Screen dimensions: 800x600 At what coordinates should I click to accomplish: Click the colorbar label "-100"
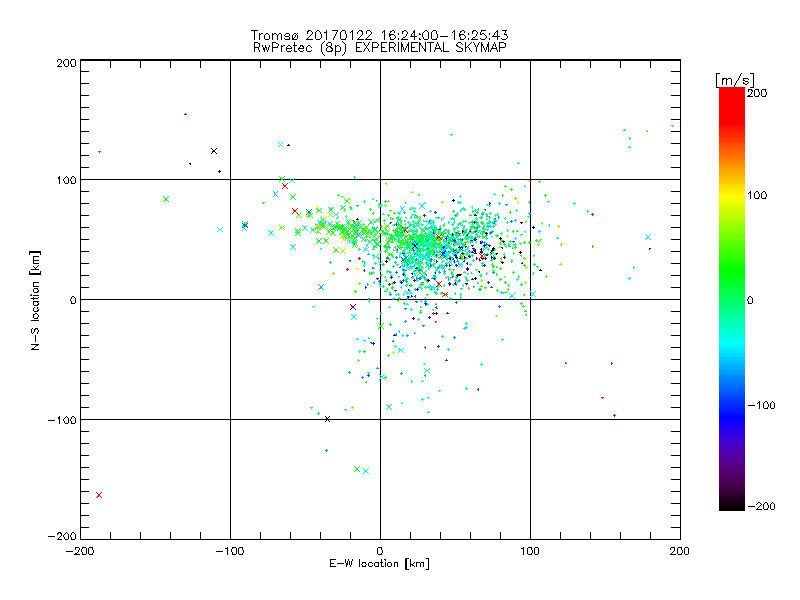click(x=761, y=406)
